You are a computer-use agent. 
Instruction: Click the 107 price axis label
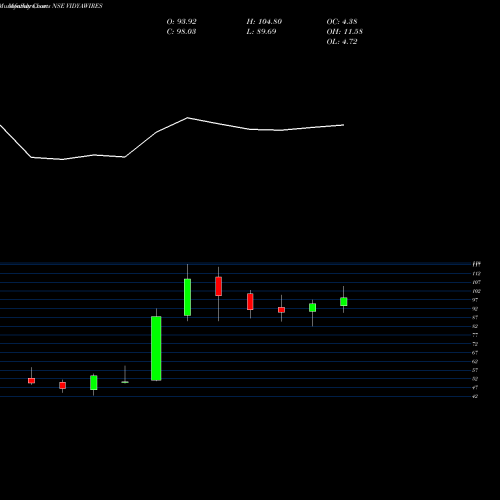click(476, 282)
